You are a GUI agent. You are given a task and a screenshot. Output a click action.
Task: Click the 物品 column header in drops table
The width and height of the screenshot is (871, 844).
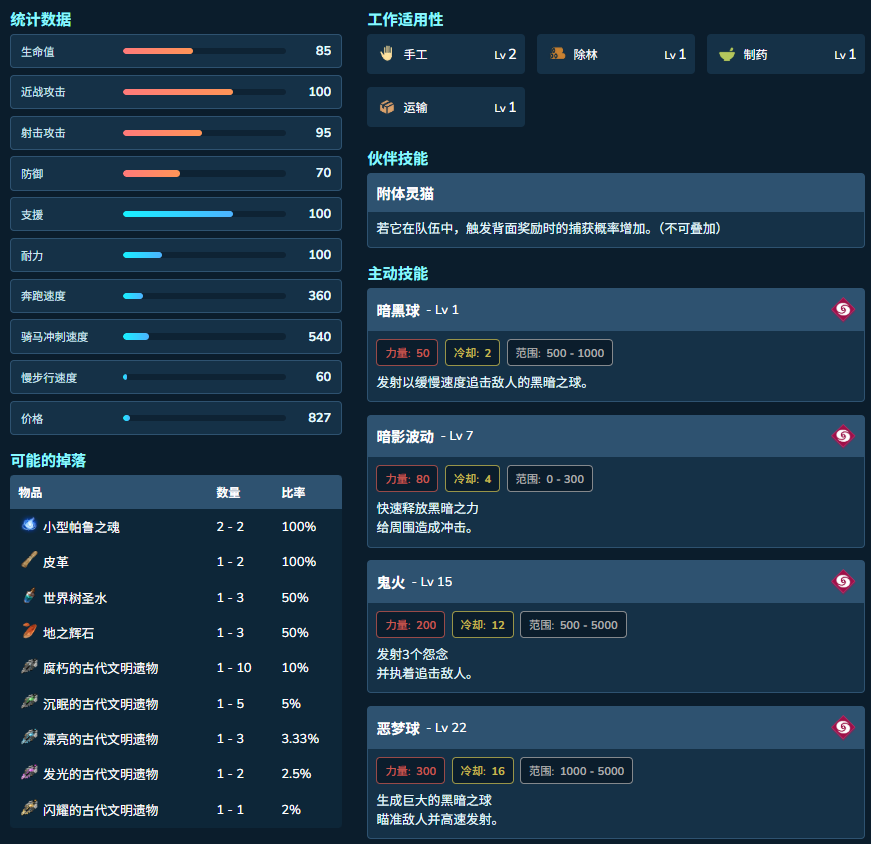[x=30, y=492]
